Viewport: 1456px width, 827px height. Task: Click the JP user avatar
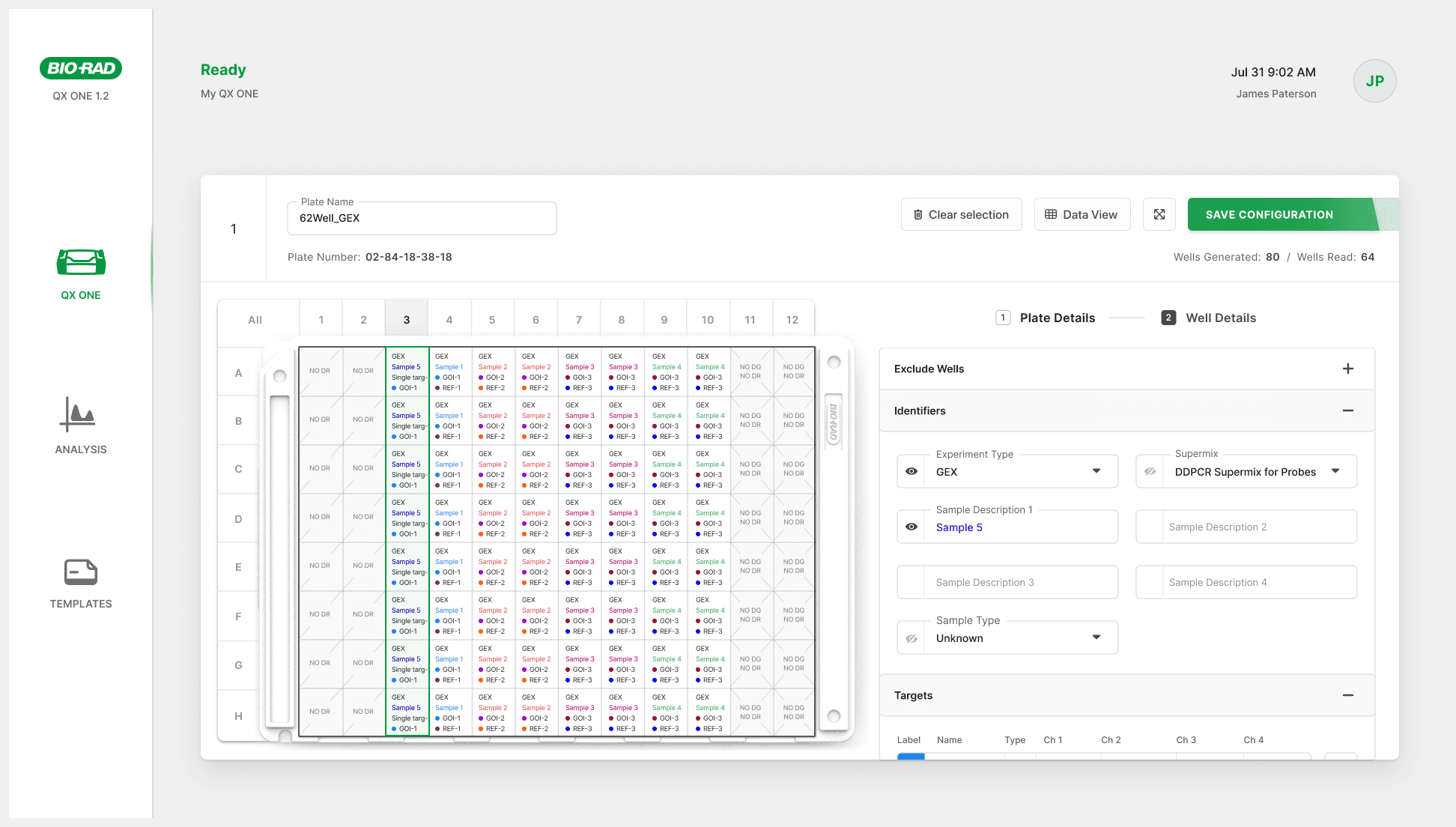1374,81
